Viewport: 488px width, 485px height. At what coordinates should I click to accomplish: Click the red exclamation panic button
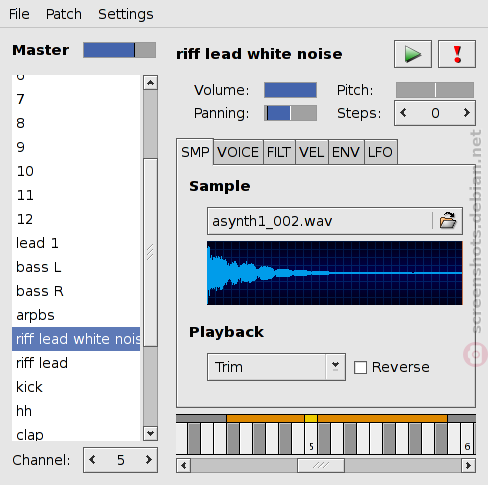[x=457, y=54]
